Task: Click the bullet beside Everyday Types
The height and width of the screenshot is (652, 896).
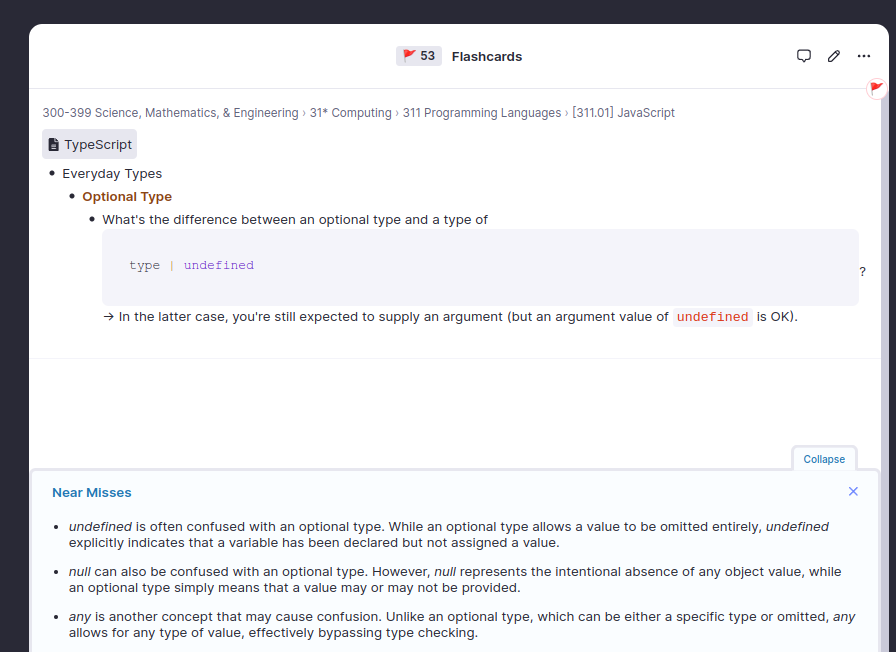Action: pyautogui.click(x=52, y=174)
